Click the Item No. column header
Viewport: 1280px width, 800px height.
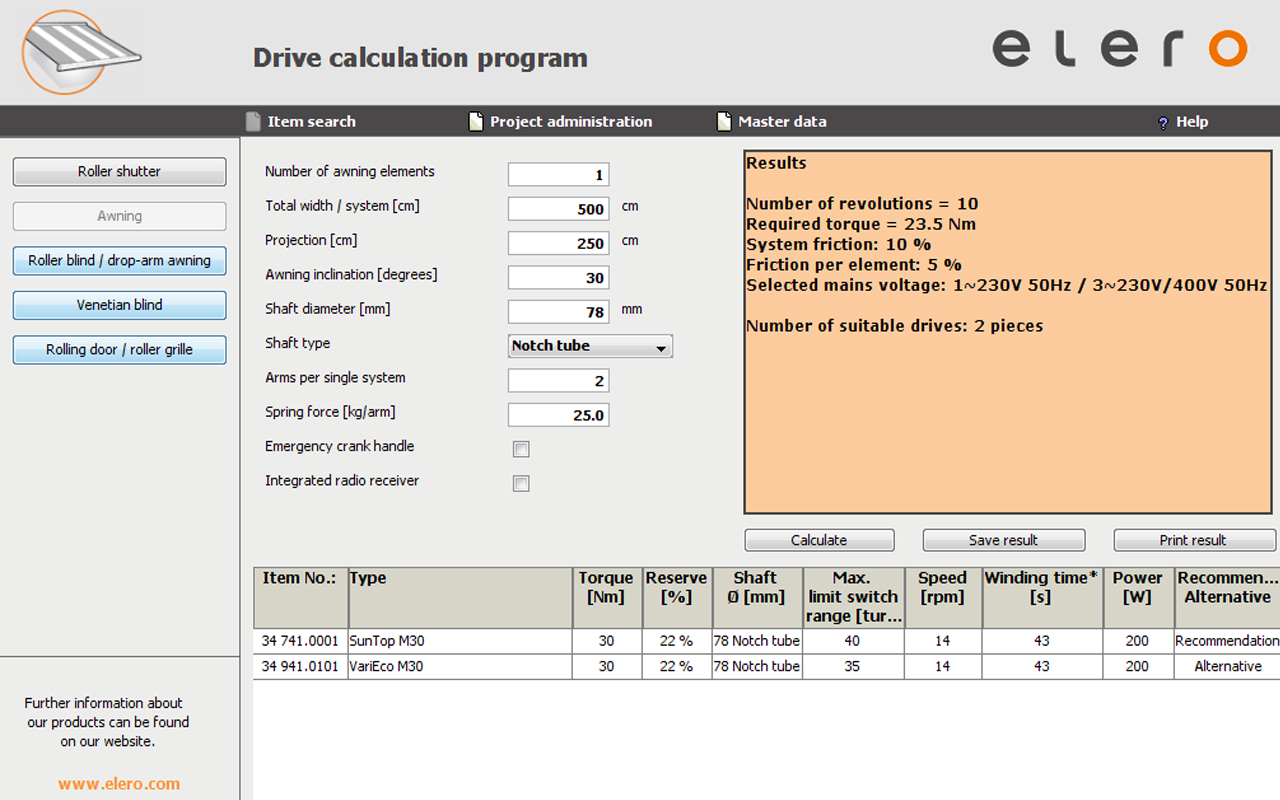click(x=300, y=598)
